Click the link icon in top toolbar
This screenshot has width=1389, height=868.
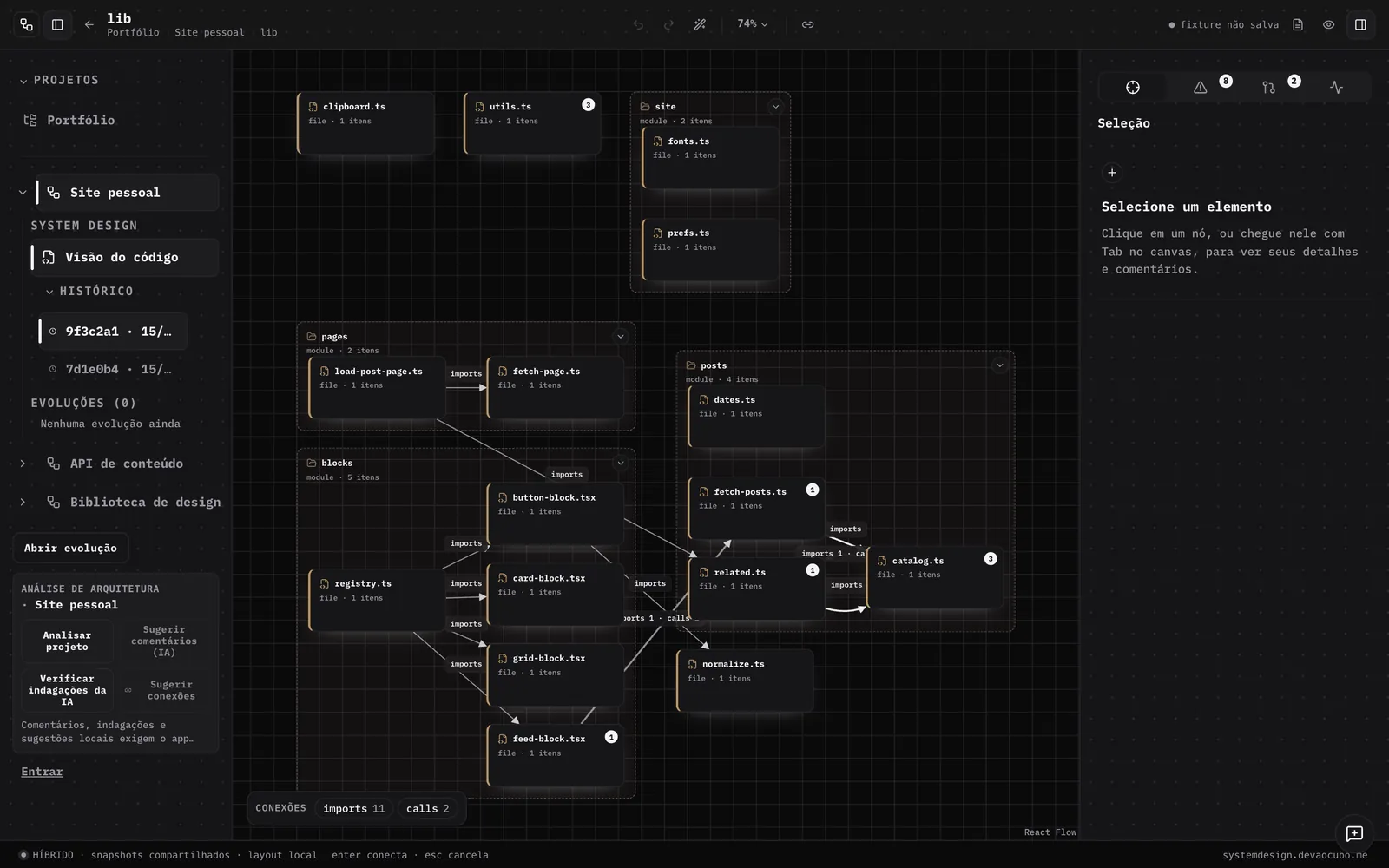807,24
